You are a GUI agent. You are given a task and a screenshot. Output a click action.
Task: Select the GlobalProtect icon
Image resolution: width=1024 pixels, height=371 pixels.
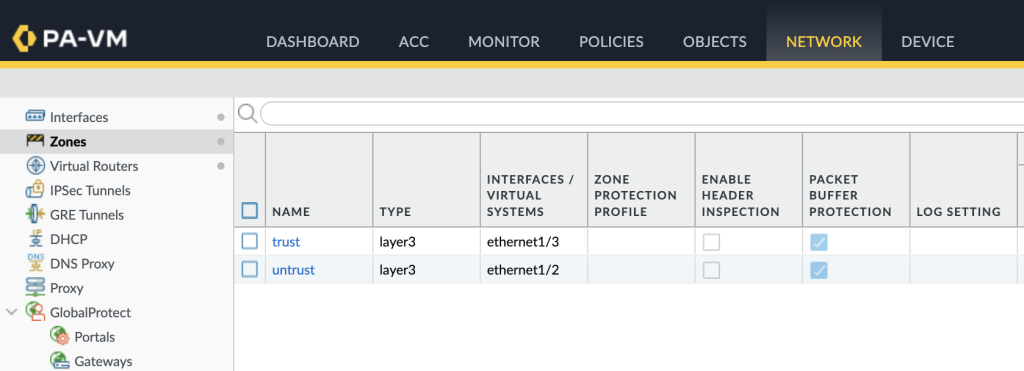pyautogui.click(x=35, y=312)
